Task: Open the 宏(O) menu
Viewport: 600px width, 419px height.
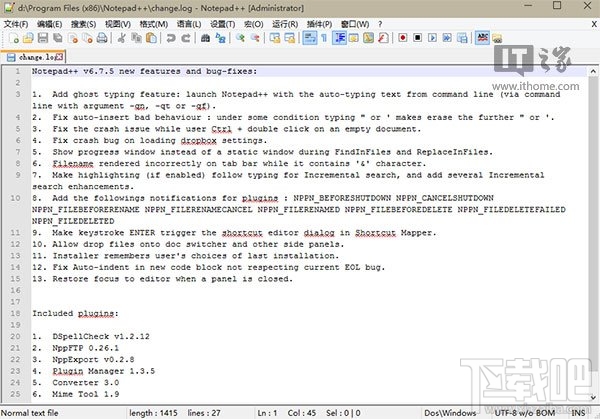Action: 254,24
